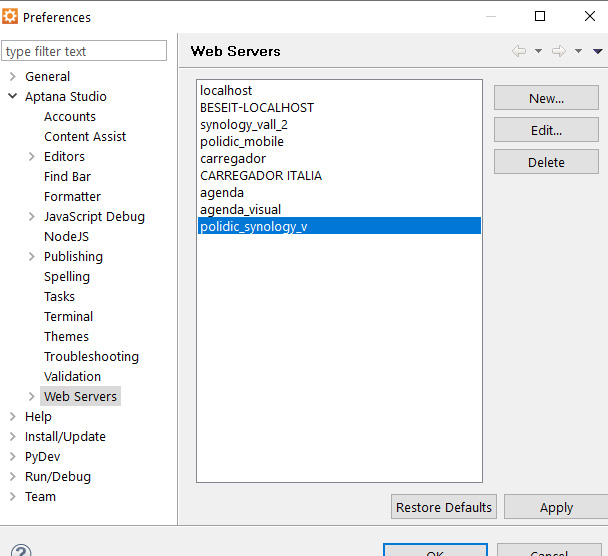Viewport: 608px width, 556px height.
Task: Collapse the Aptana Studio tree node
Action: click(x=12, y=96)
